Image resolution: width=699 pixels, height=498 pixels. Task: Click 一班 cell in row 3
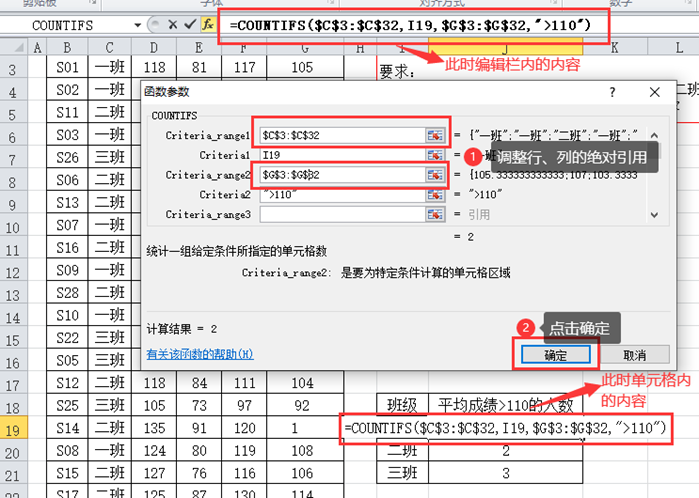click(110, 67)
